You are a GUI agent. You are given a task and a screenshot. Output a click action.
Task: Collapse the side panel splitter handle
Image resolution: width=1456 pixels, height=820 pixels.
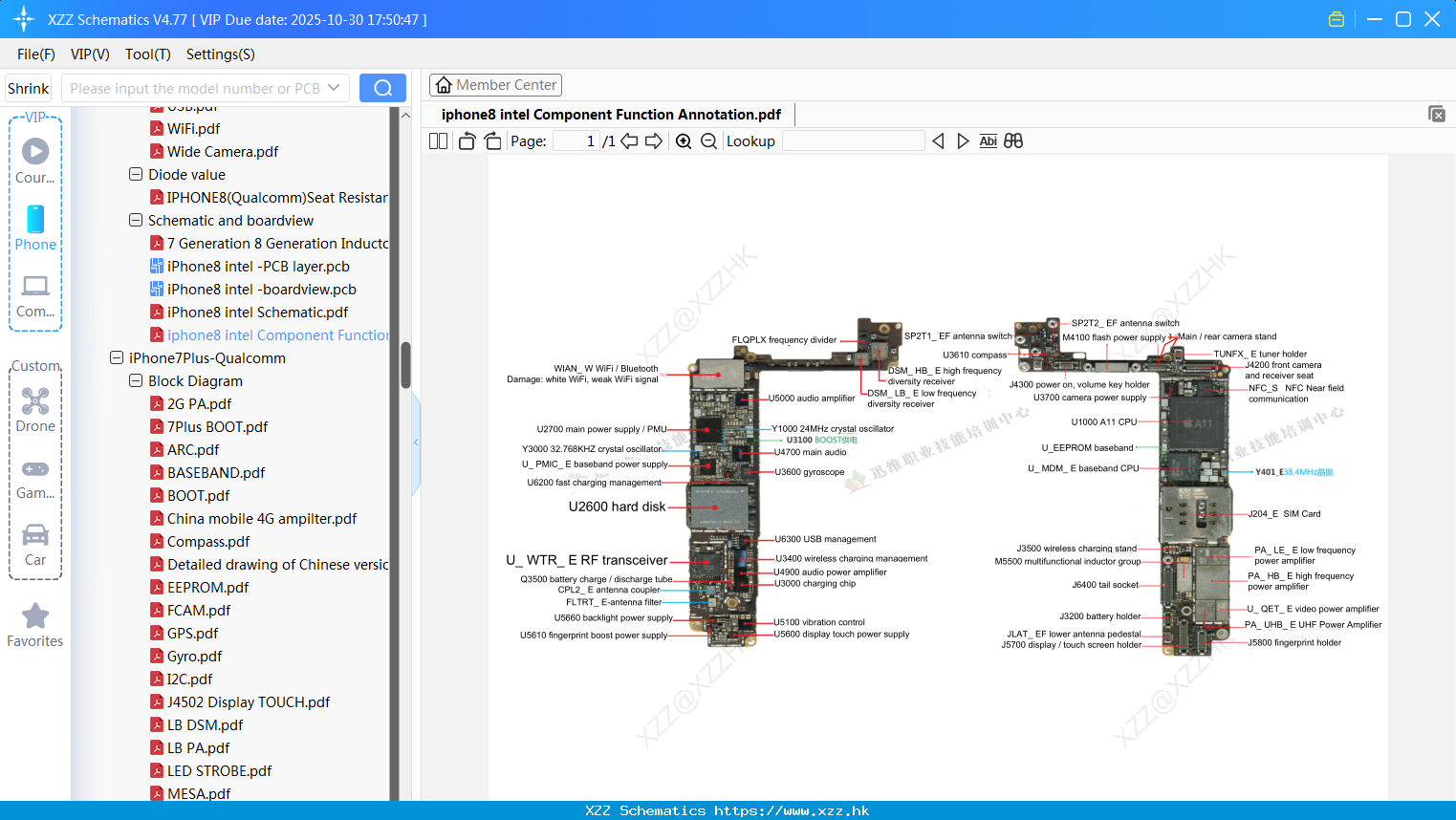point(416,442)
